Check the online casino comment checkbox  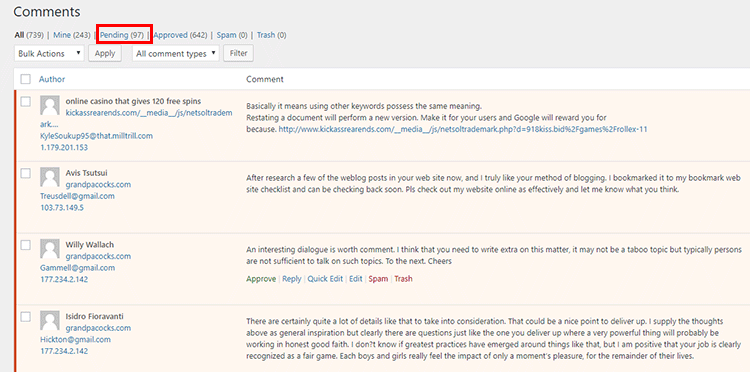coord(26,101)
